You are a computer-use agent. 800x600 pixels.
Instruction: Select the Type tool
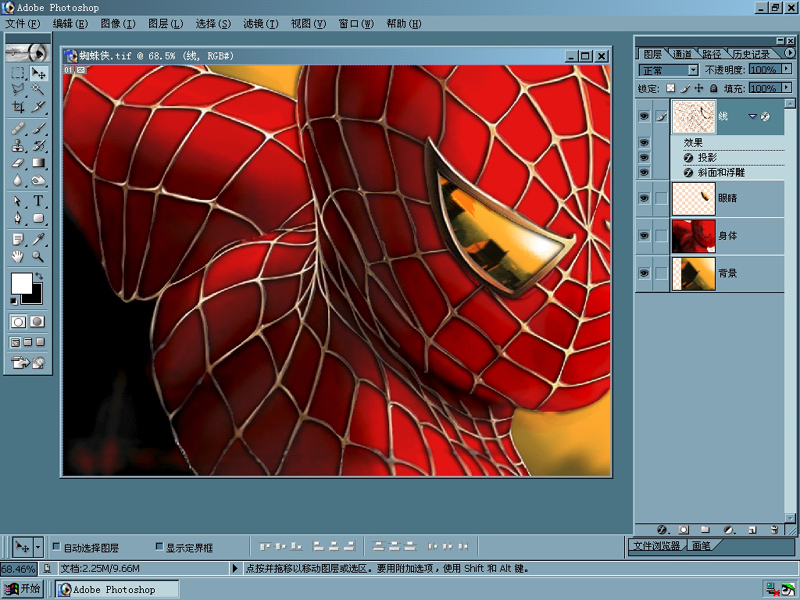click(38, 201)
